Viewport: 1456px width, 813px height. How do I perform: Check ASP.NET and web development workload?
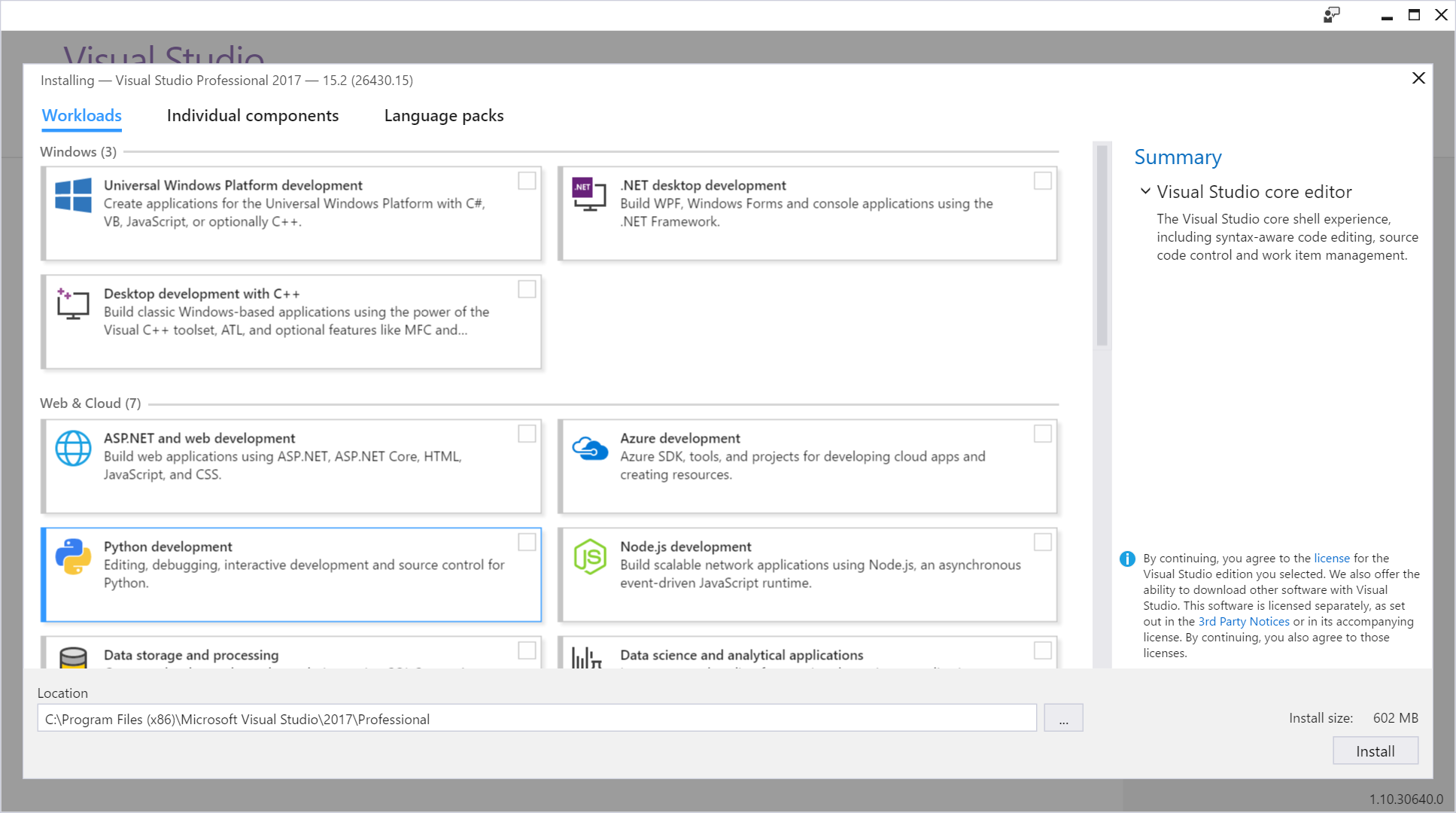[527, 434]
